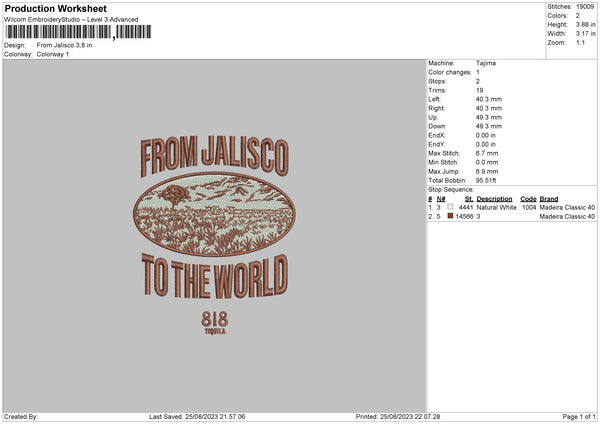Click the Color changes value 1
Screen dimensions: 600x424
478,72
